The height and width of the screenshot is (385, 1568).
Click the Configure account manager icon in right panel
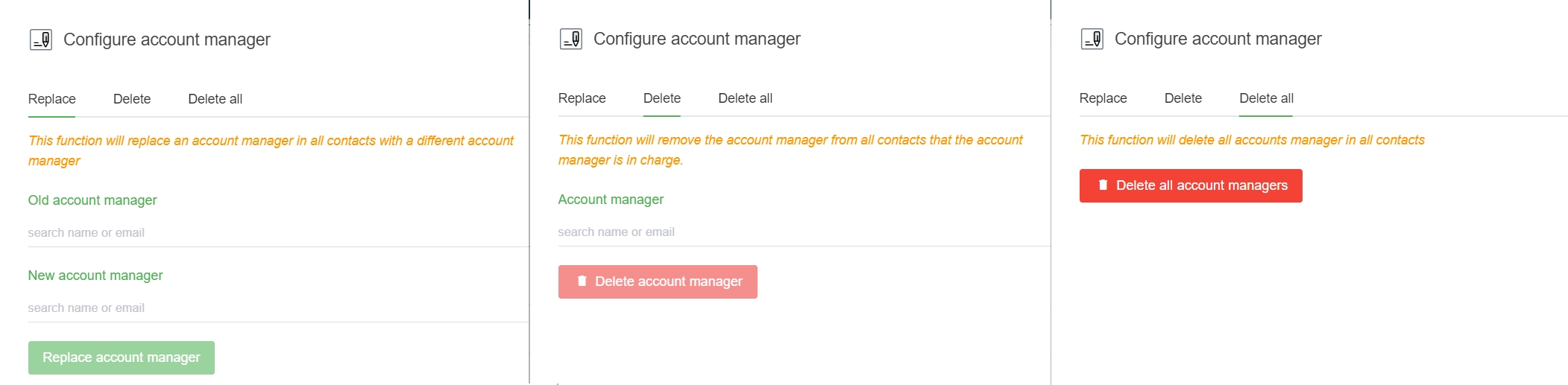[x=1092, y=39]
